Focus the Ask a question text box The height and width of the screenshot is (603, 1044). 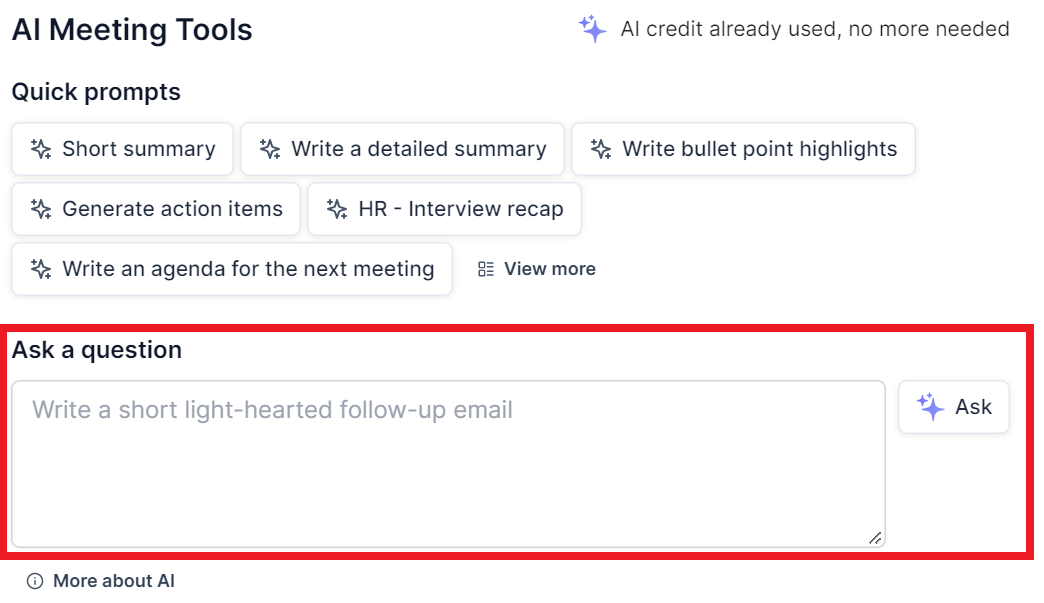[448, 464]
